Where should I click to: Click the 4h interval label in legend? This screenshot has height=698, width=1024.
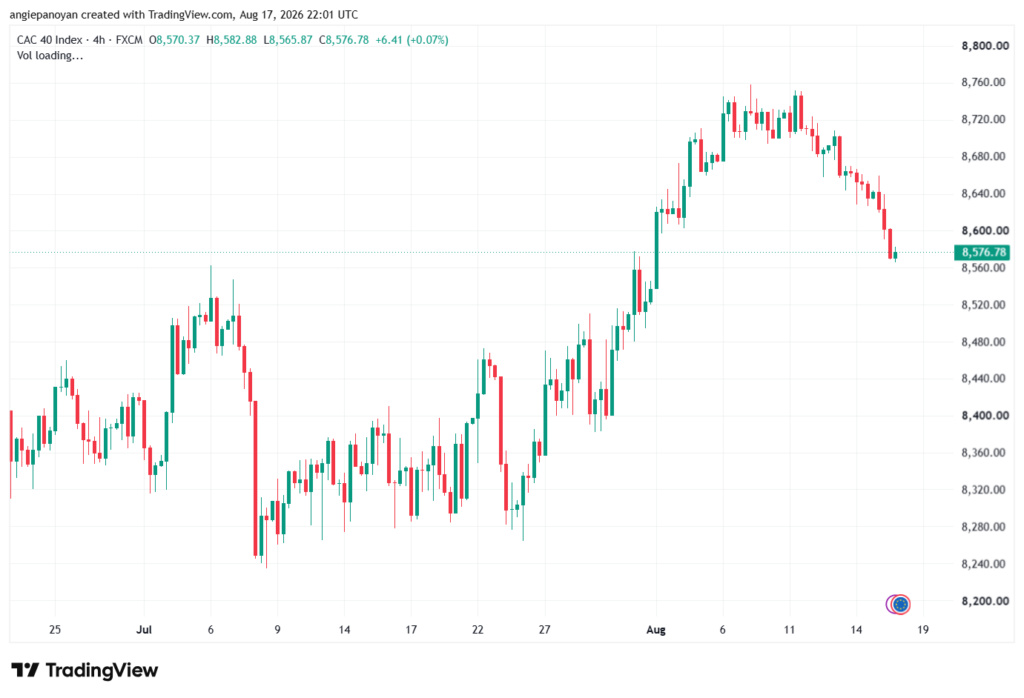click(x=99, y=40)
